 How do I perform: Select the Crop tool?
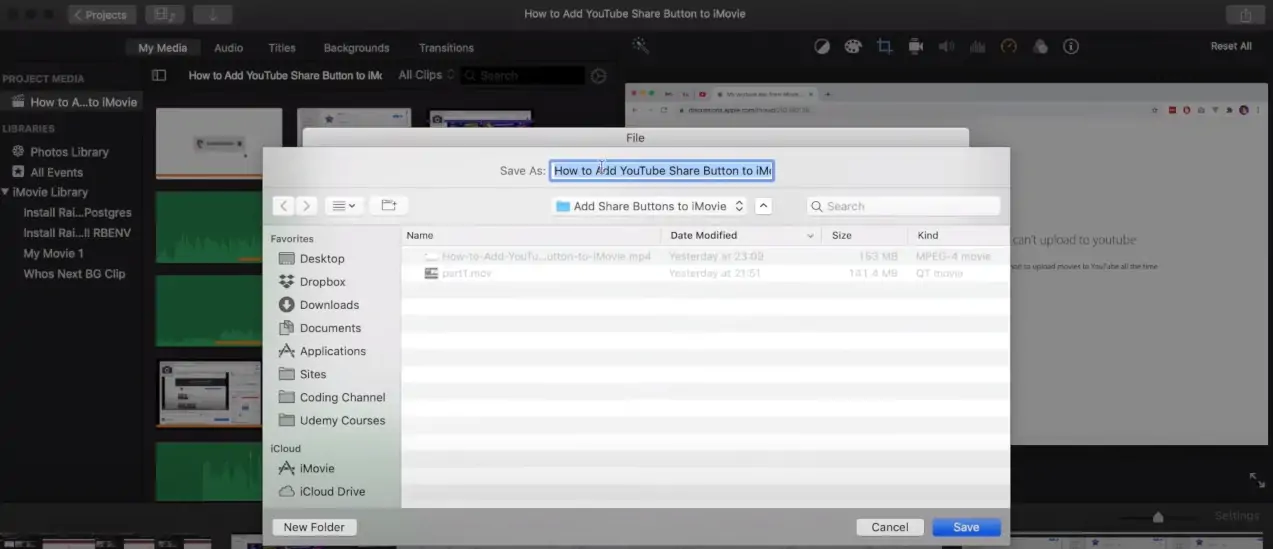(884, 47)
